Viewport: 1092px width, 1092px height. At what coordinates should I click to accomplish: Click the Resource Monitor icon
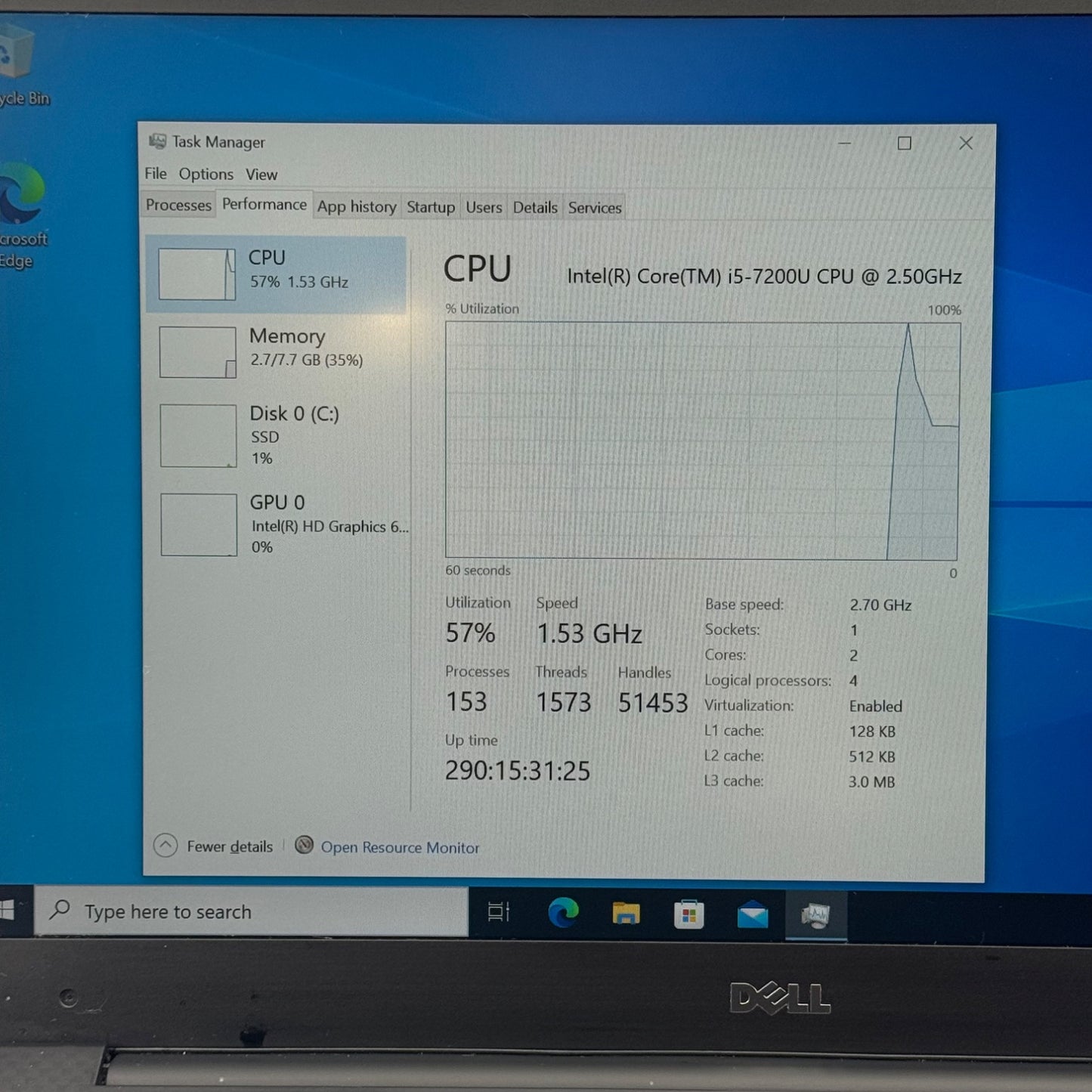click(x=304, y=845)
